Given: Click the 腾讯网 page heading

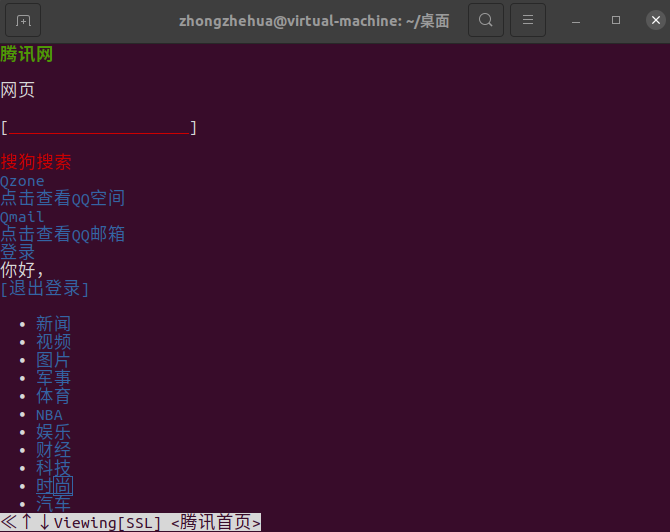Looking at the screenshot, I should pos(26,54).
